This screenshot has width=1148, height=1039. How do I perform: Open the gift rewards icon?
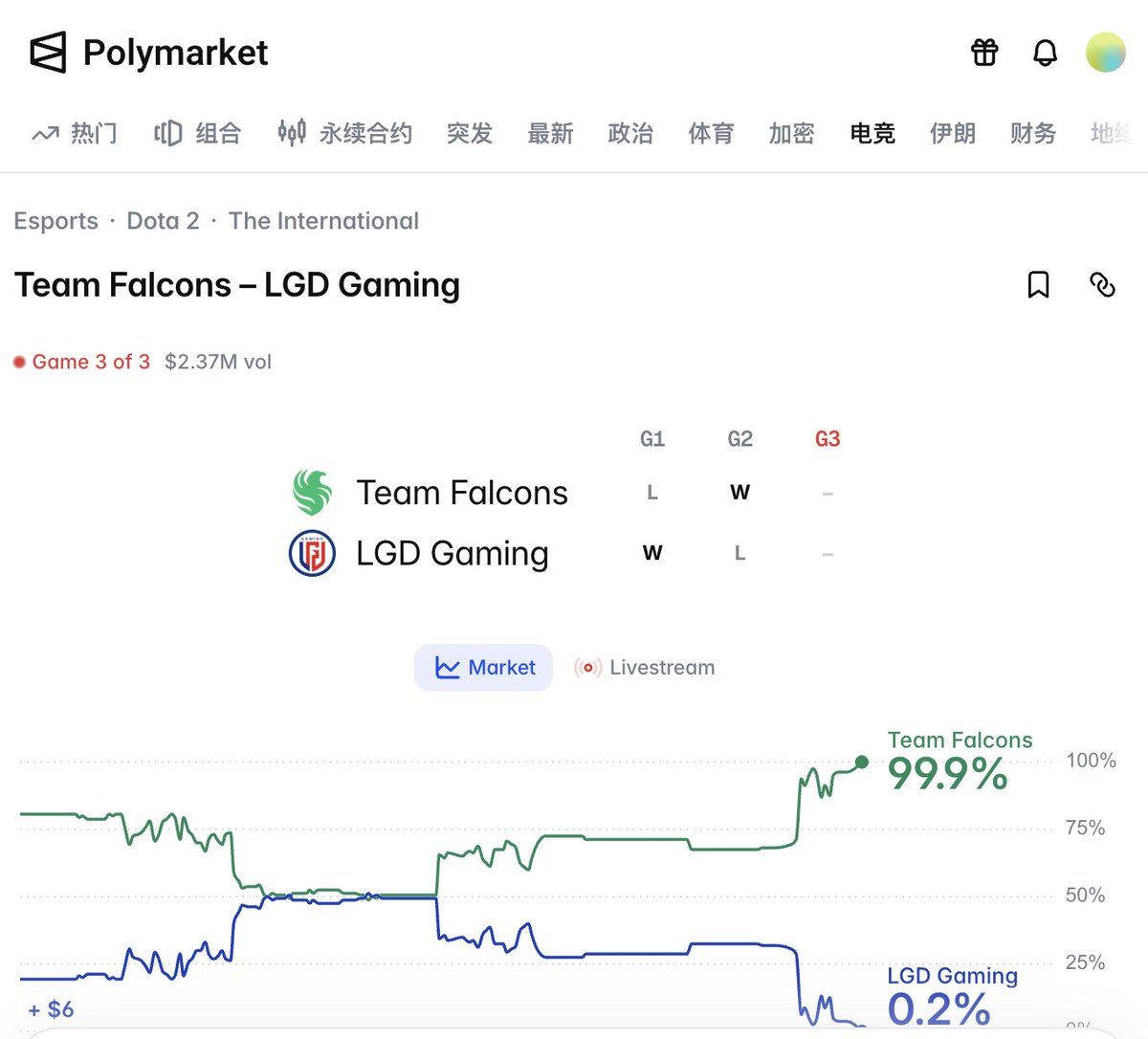984,52
